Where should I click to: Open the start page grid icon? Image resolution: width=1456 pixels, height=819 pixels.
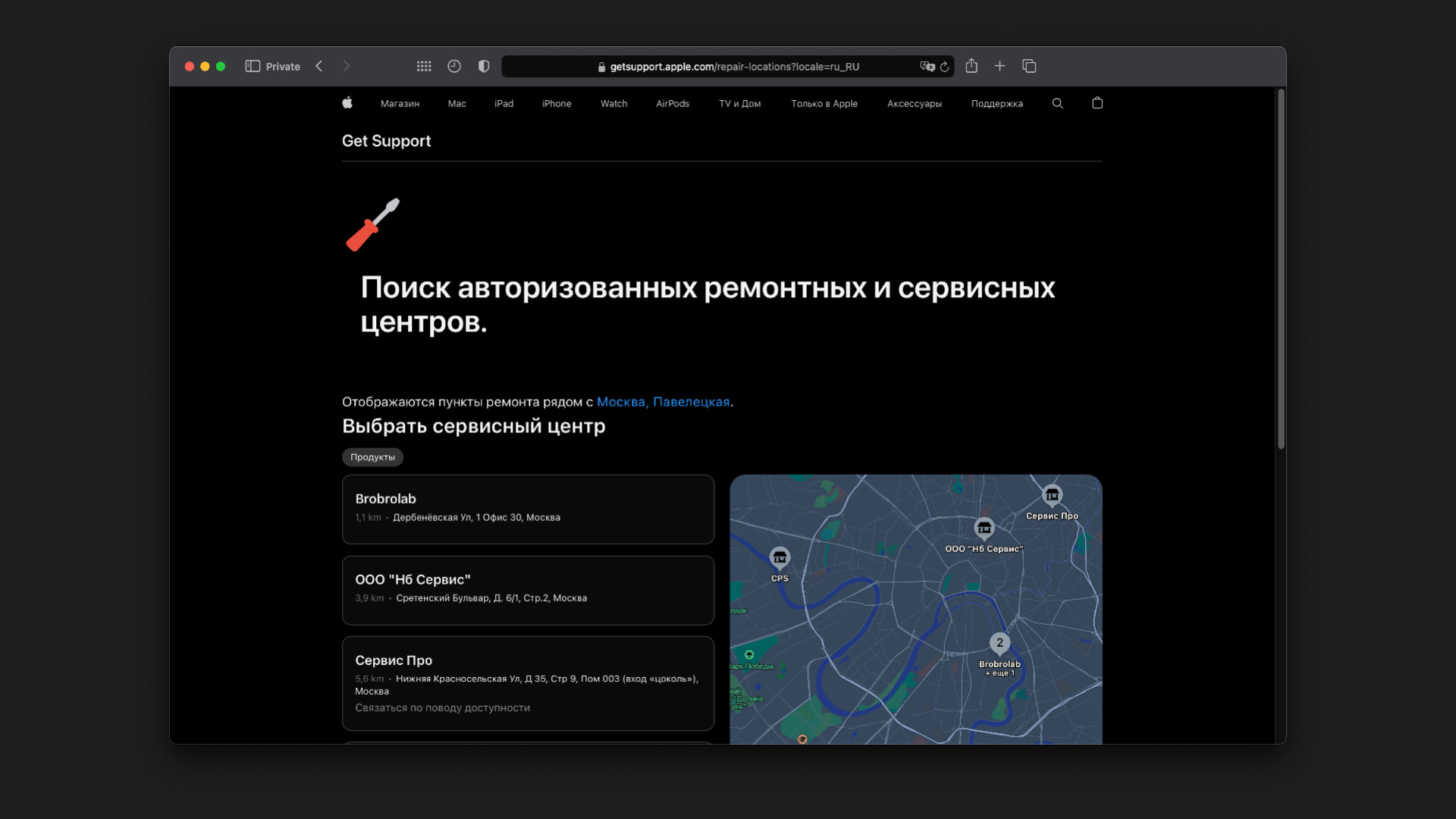point(424,66)
